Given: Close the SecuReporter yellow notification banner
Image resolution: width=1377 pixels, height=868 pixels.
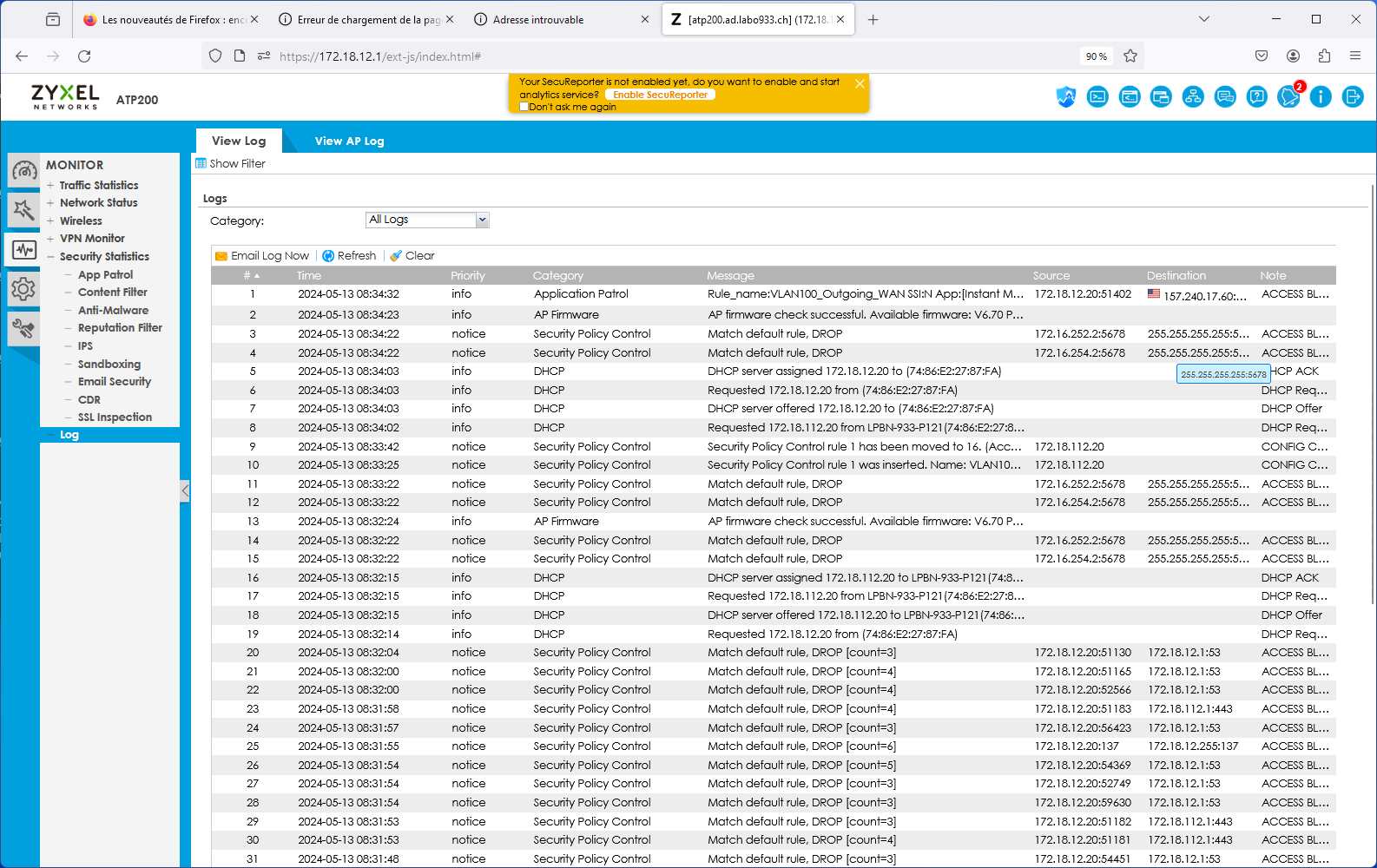Looking at the screenshot, I should point(860,83).
